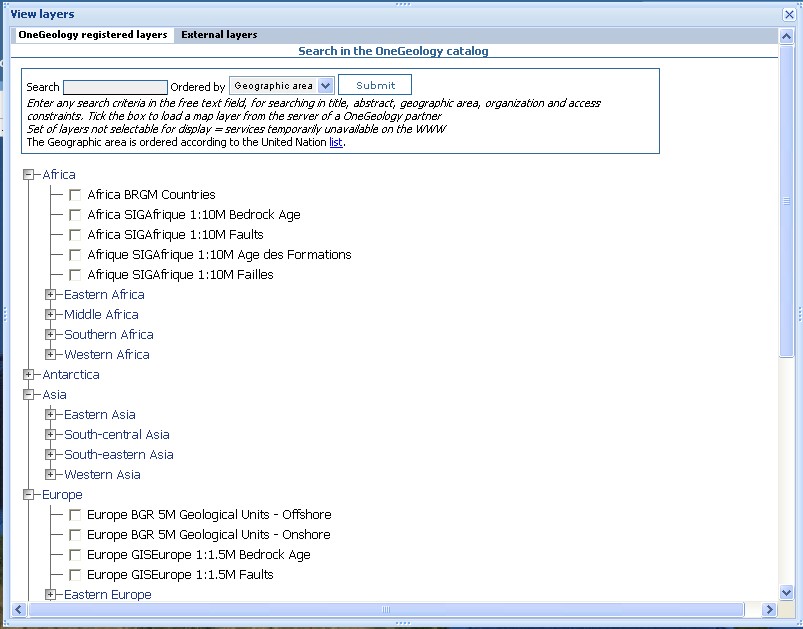
Task: Expand the Antarctica tree node
Action: click(x=29, y=375)
